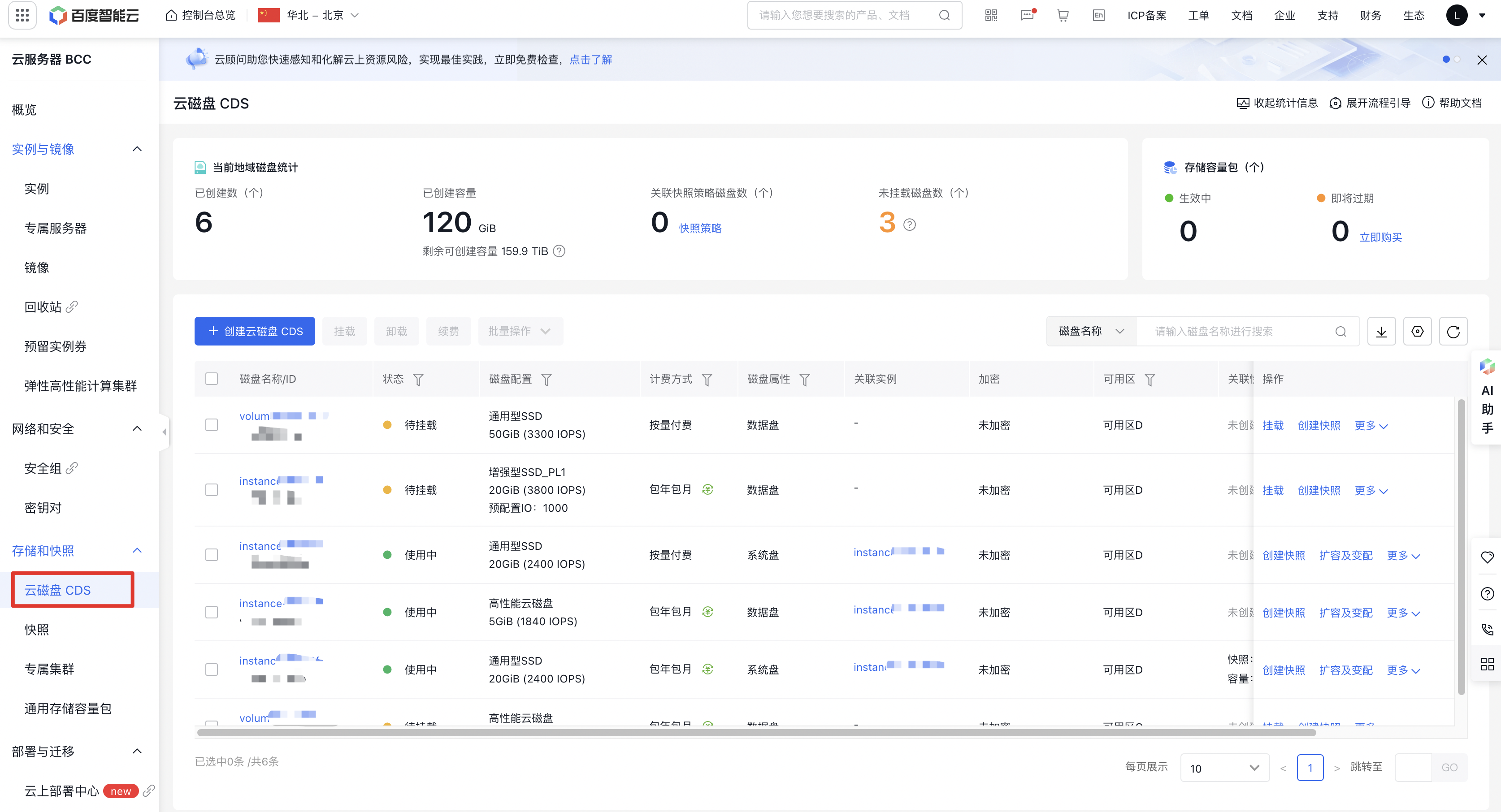Click the Baidu AI Cloud logo
1501x812 pixels.
(x=94, y=15)
